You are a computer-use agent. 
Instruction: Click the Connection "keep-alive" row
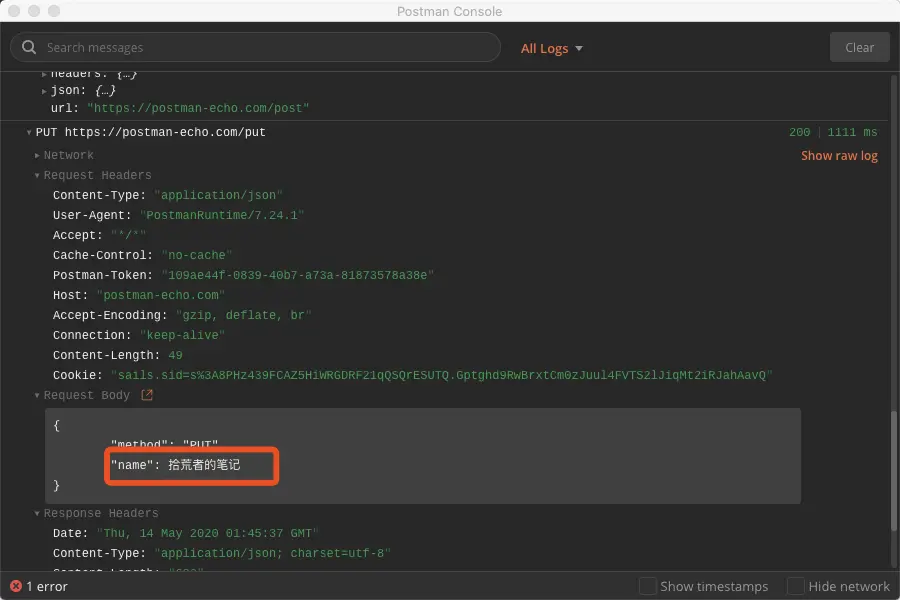pos(139,335)
